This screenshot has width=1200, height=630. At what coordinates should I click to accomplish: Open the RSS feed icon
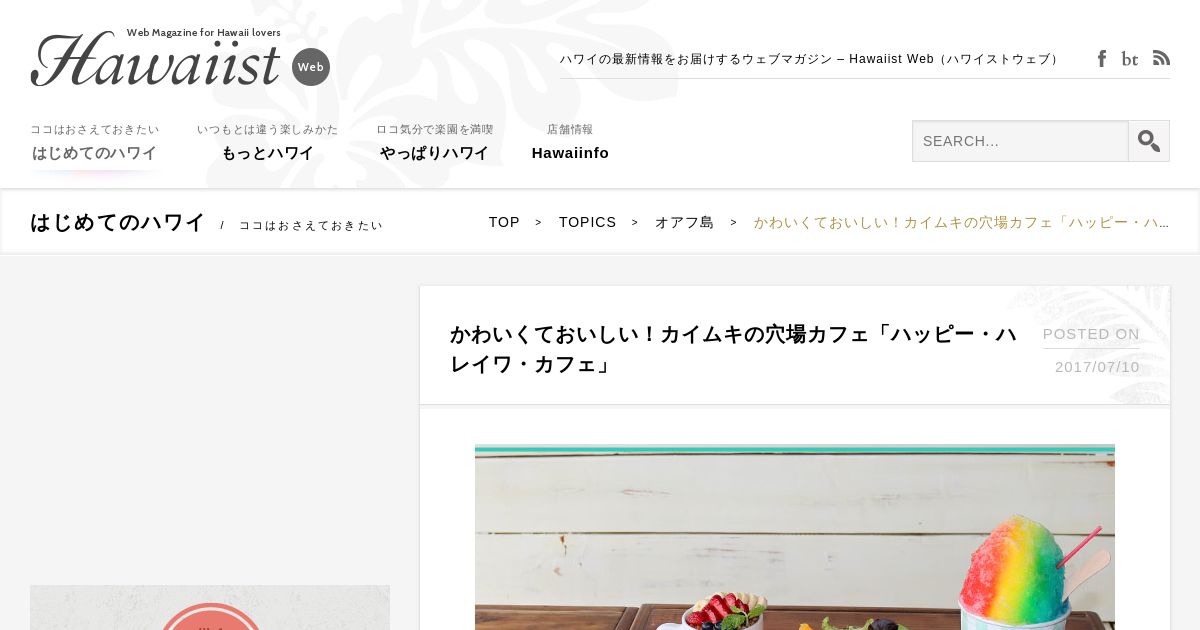(x=1161, y=58)
